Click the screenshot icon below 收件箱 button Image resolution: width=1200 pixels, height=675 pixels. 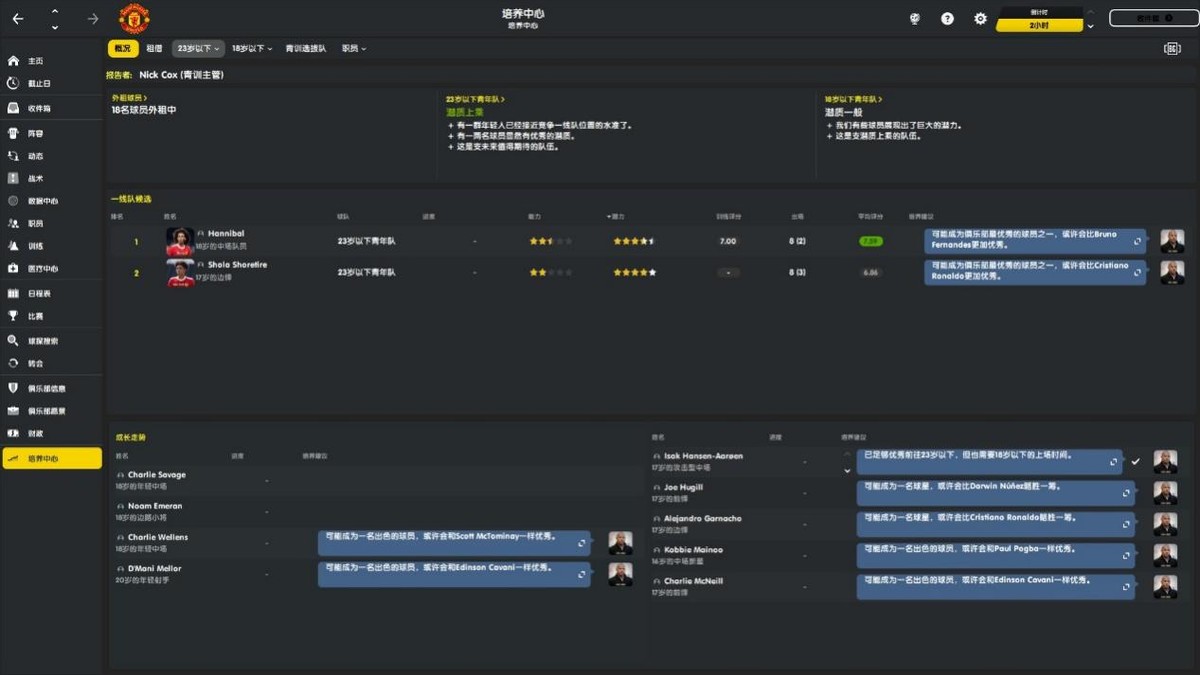(1172, 49)
